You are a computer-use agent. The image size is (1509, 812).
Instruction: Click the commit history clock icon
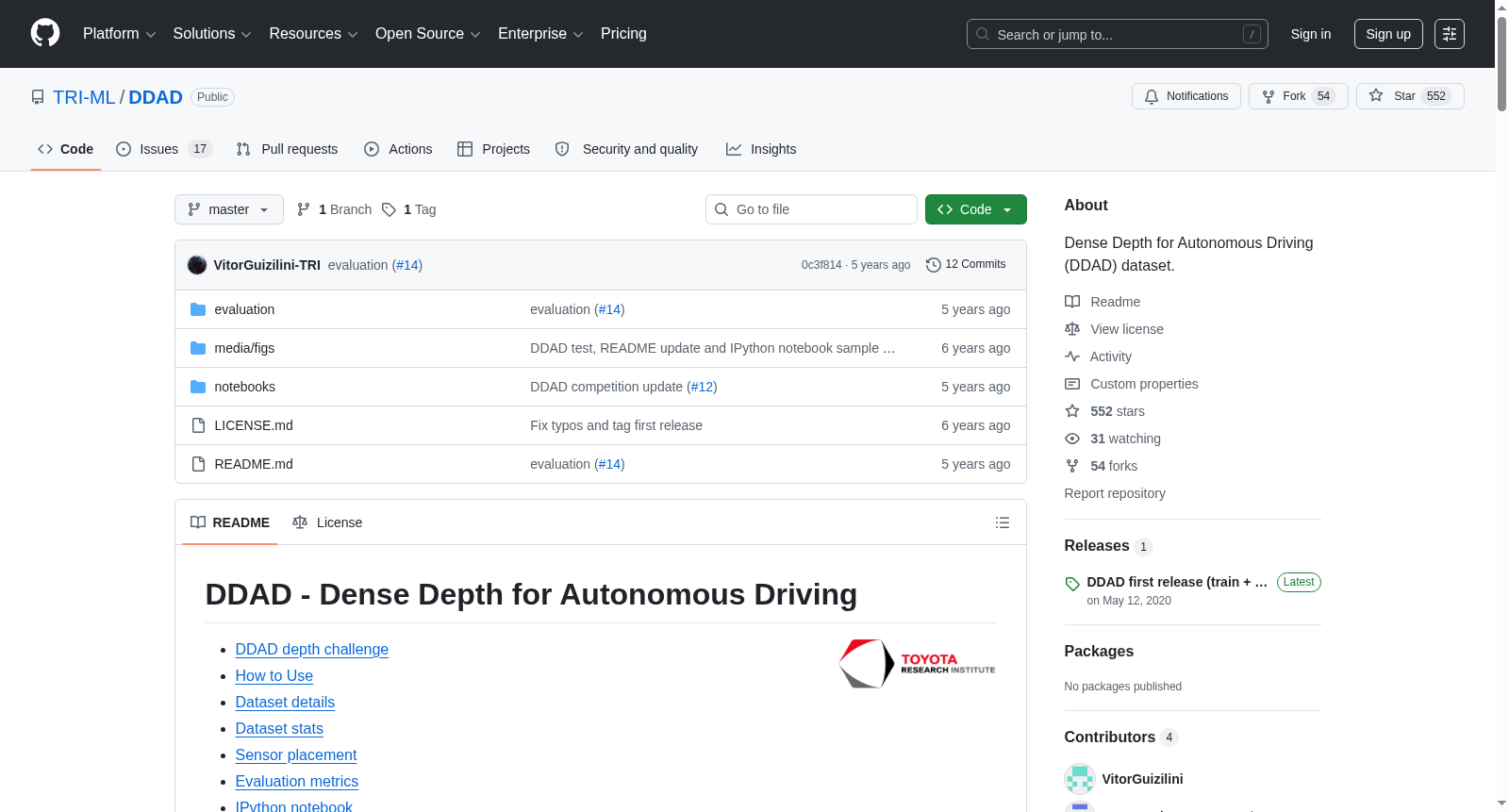934,265
